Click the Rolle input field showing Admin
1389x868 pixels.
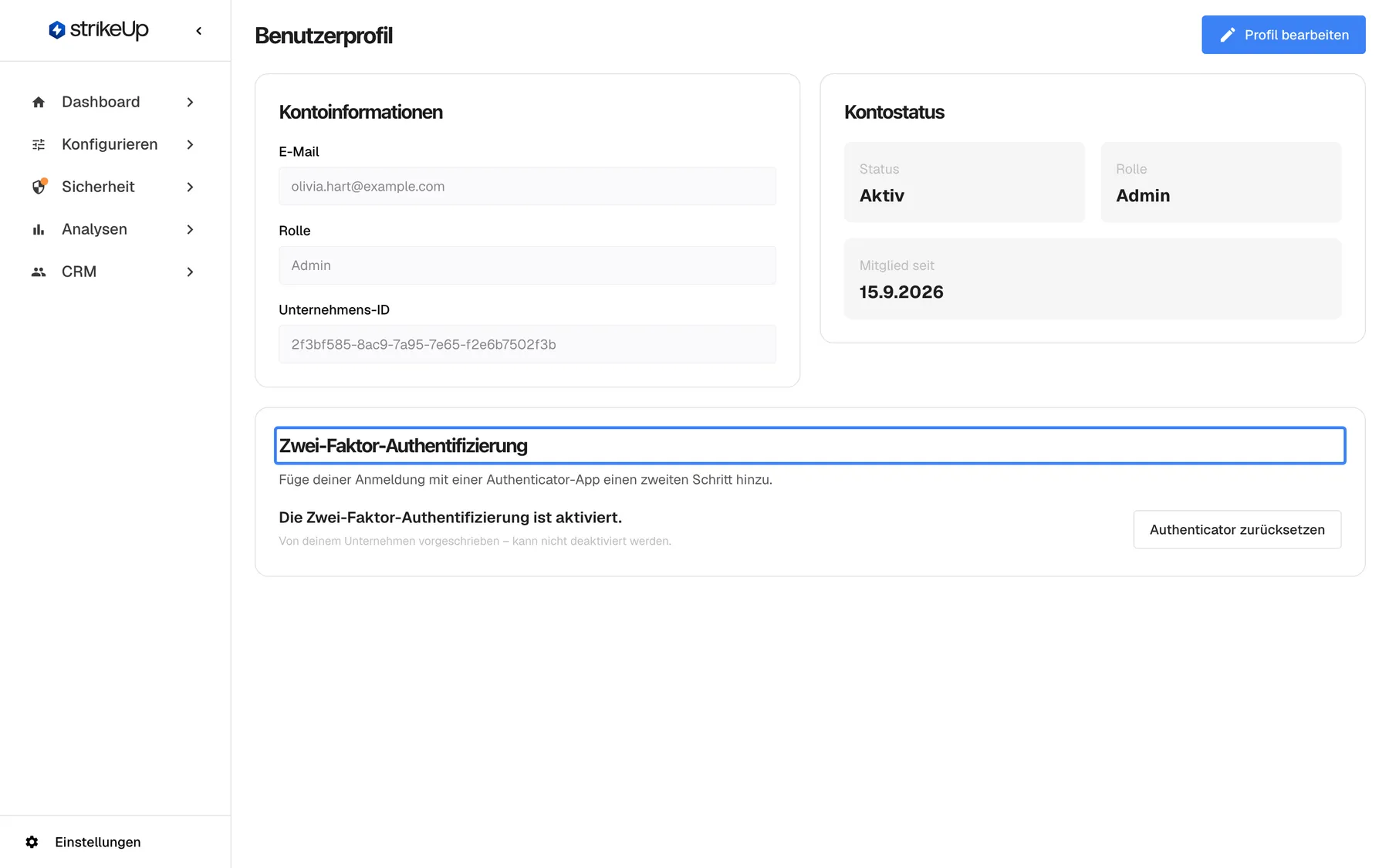tap(527, 265)
